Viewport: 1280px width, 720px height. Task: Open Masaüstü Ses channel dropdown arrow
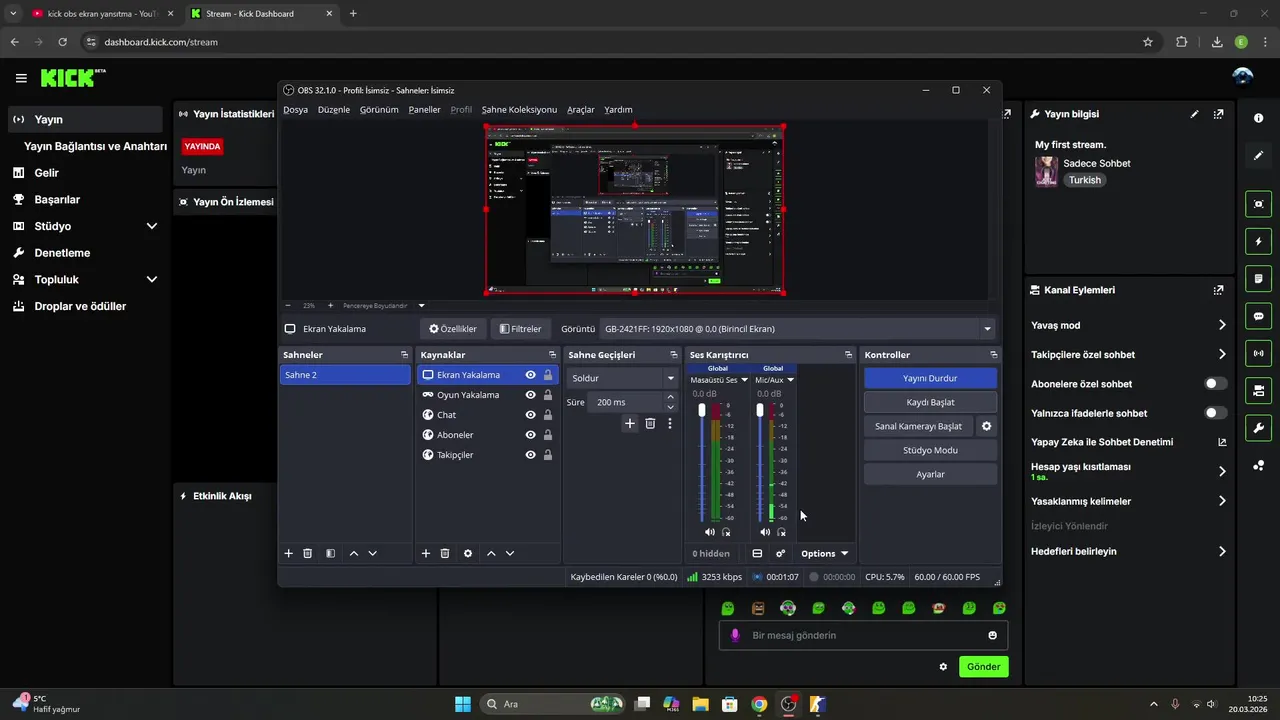[744, 380]
